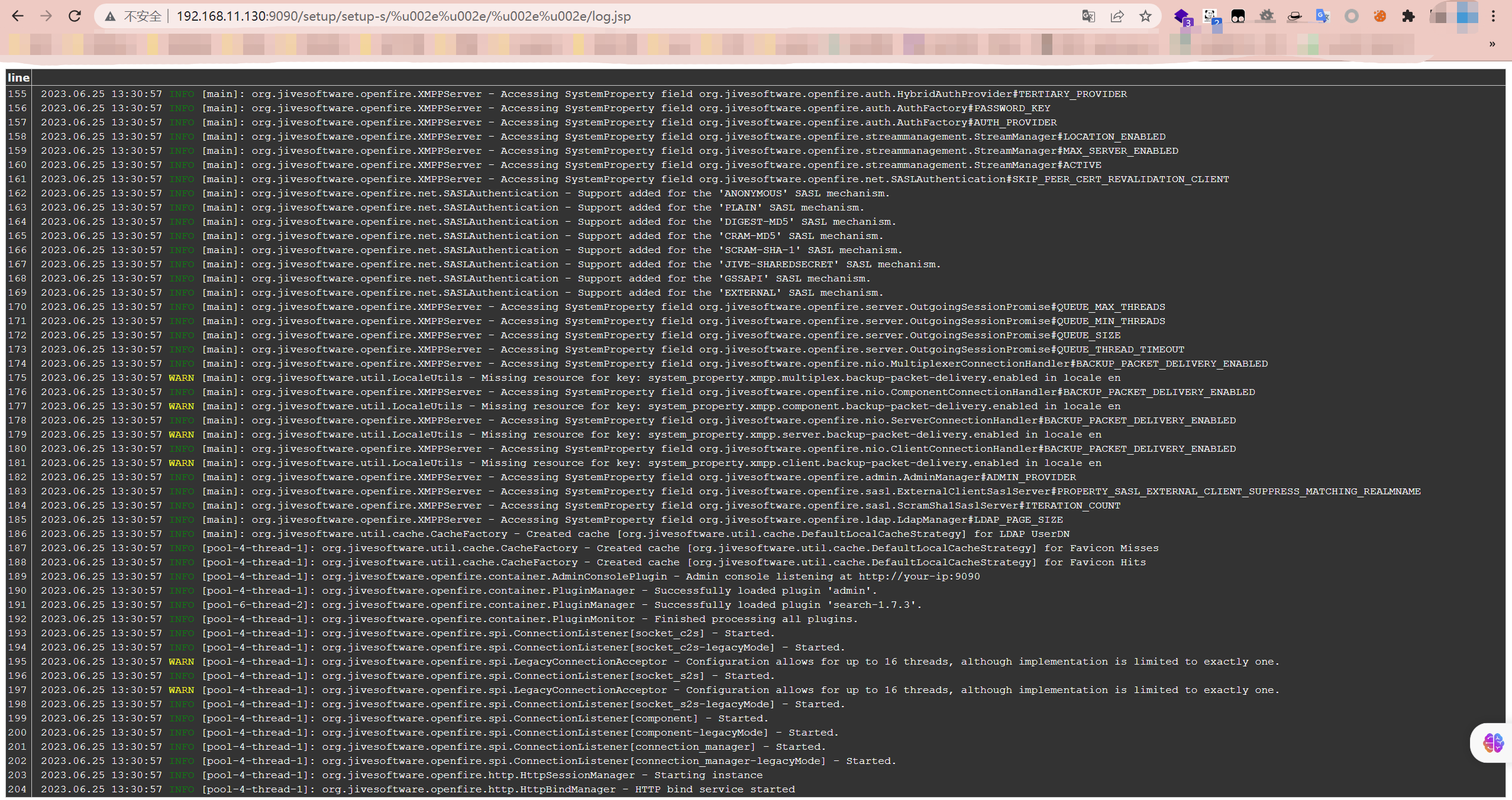
Task: Click the orange cookie extension icon
Action: point(1380,16)
